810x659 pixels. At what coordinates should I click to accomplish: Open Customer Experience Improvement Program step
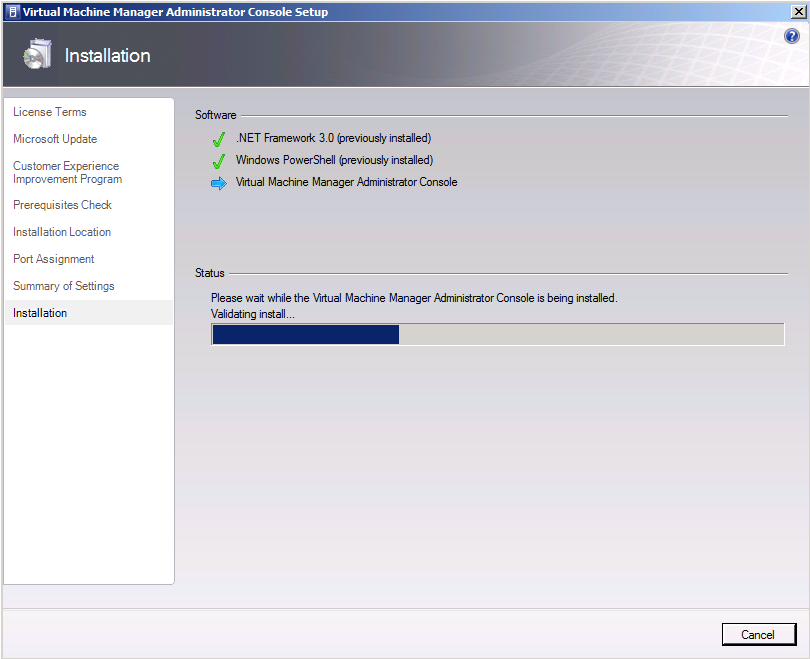coord(68,172)
